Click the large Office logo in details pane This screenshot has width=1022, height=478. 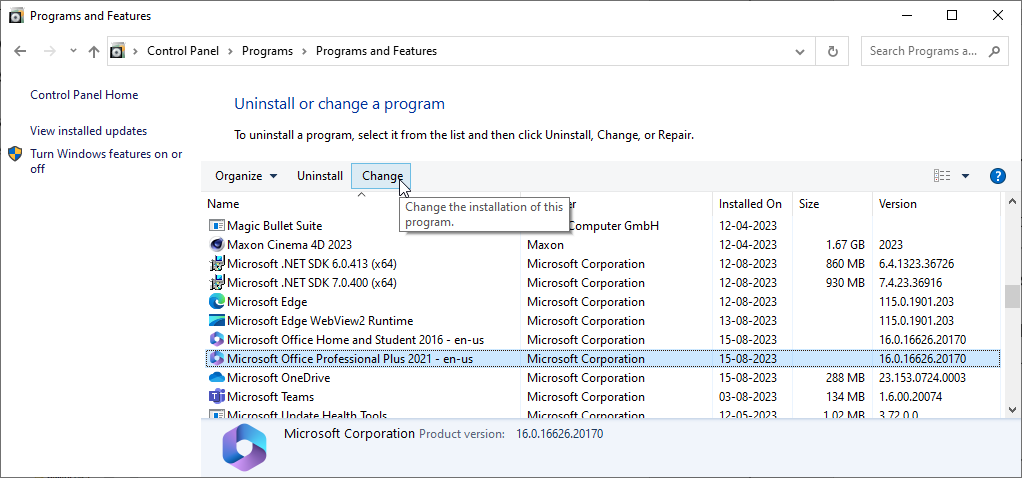coord(244,447)
